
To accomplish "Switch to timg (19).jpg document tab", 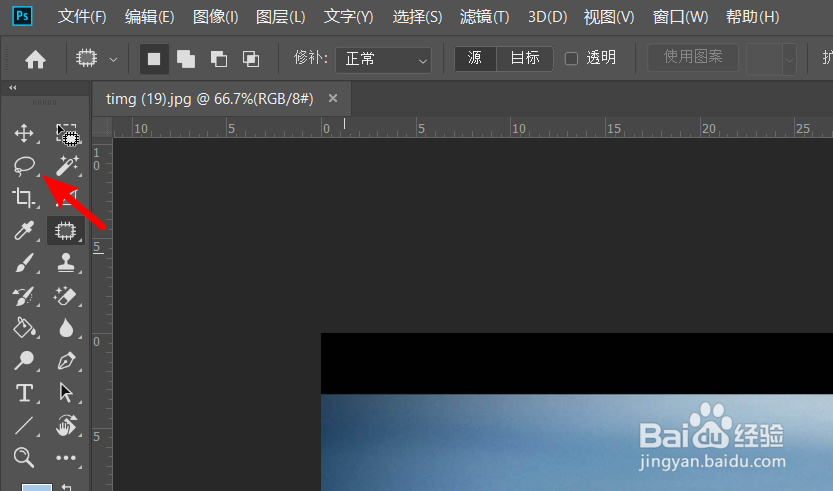I will click(210, 99).
